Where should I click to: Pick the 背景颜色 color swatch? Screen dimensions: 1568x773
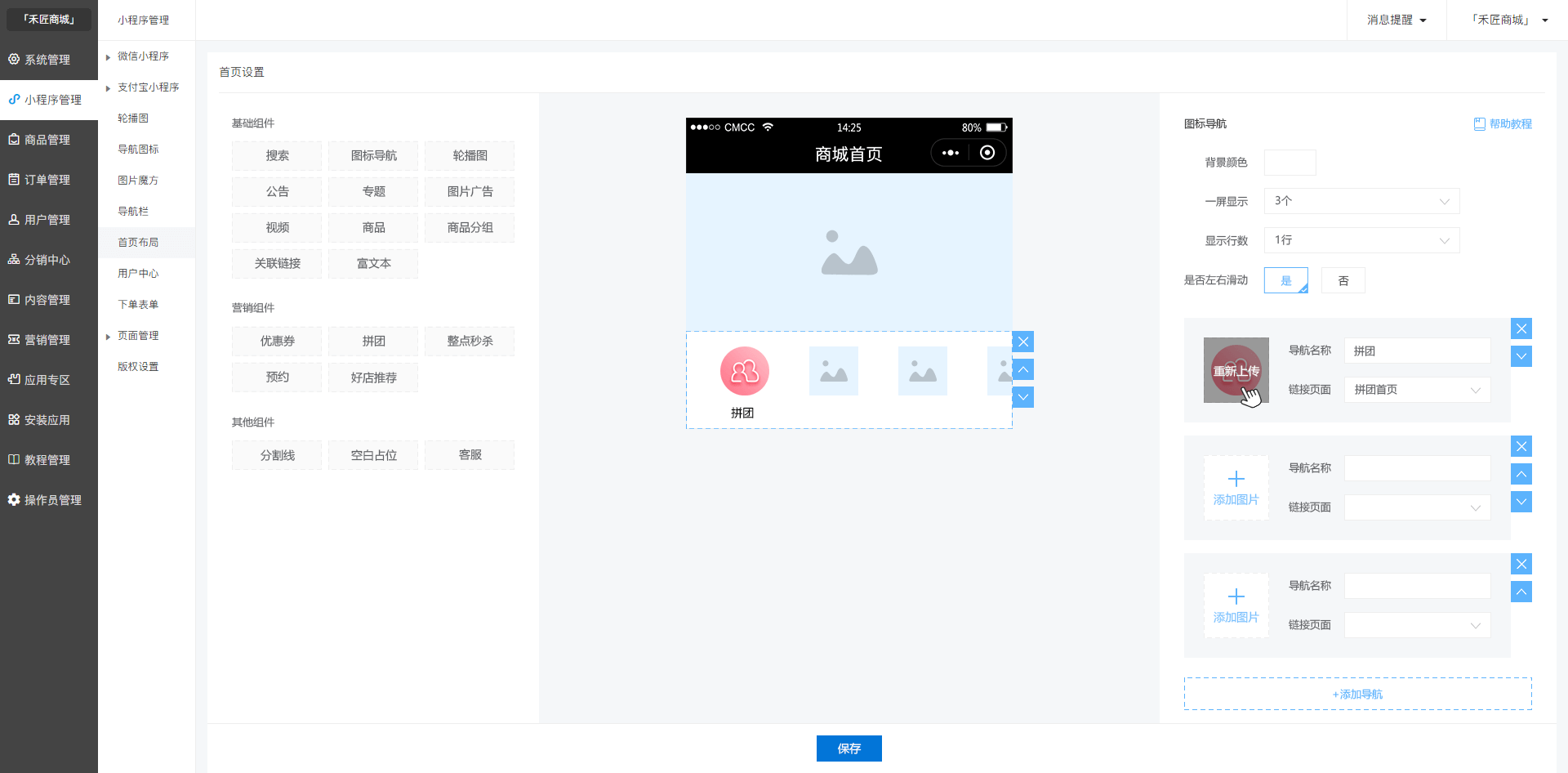coord(1290,163)
